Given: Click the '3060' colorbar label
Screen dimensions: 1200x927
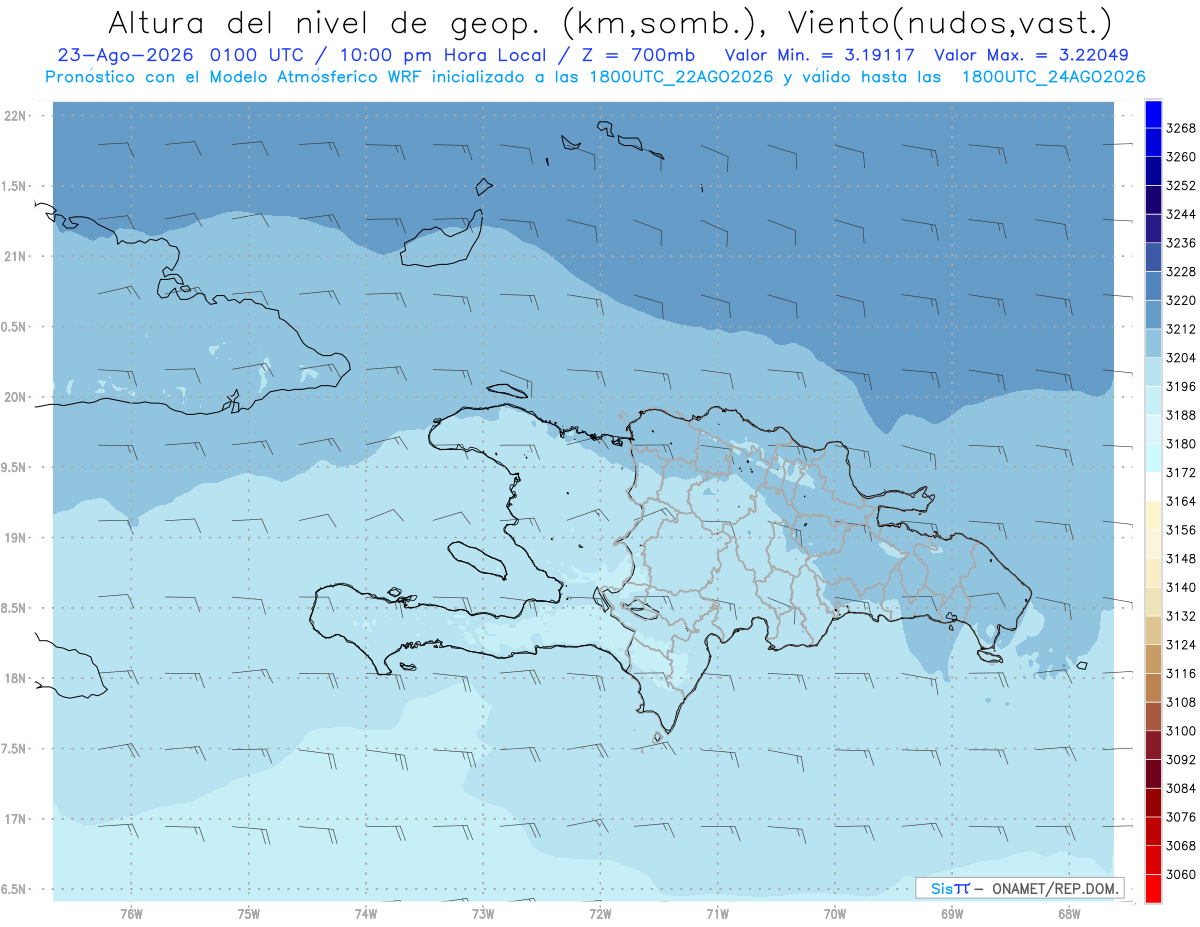Looking at the screenshot, I should click(1181, 875).
